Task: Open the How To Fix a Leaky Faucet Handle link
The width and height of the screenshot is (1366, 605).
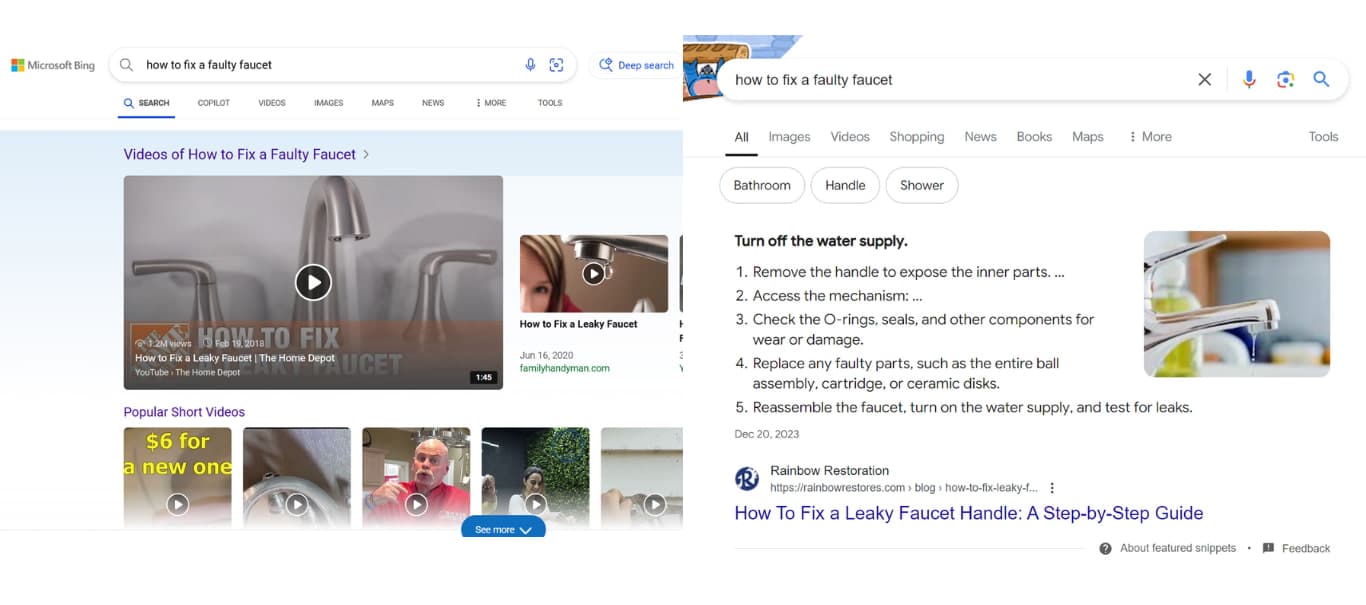Action: tap(968, 513)
